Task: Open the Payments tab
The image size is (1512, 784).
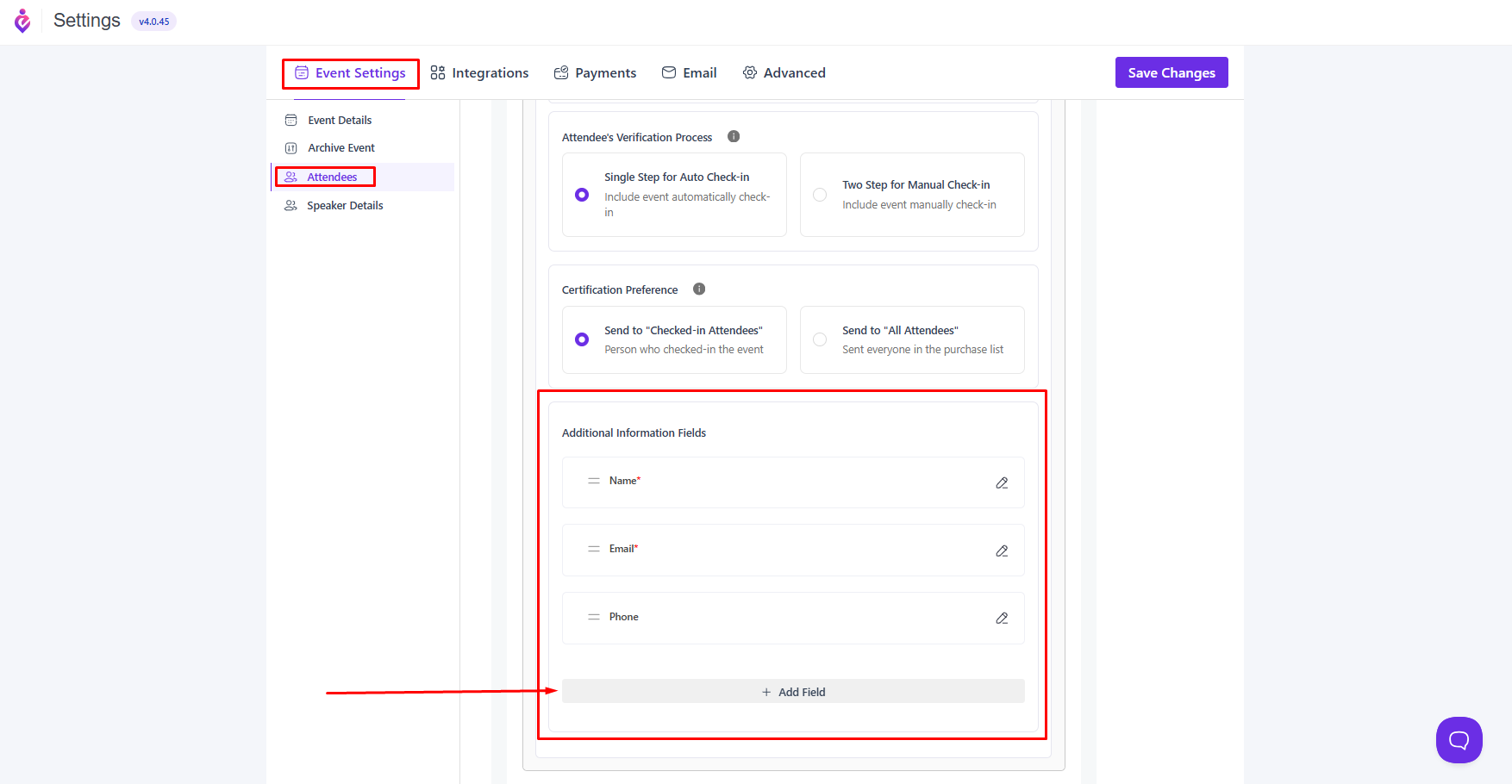Action: click(x=595, y=73)
